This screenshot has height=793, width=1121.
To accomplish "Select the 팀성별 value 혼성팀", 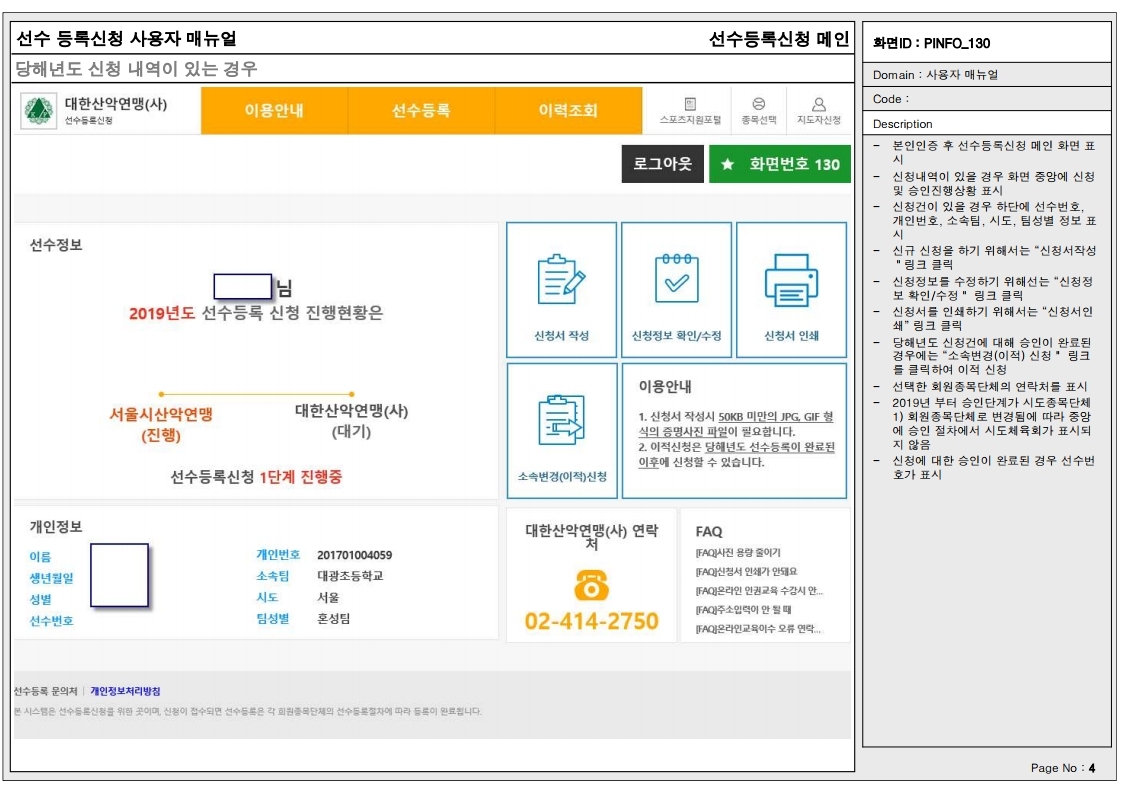I will [x=334, y=619].
